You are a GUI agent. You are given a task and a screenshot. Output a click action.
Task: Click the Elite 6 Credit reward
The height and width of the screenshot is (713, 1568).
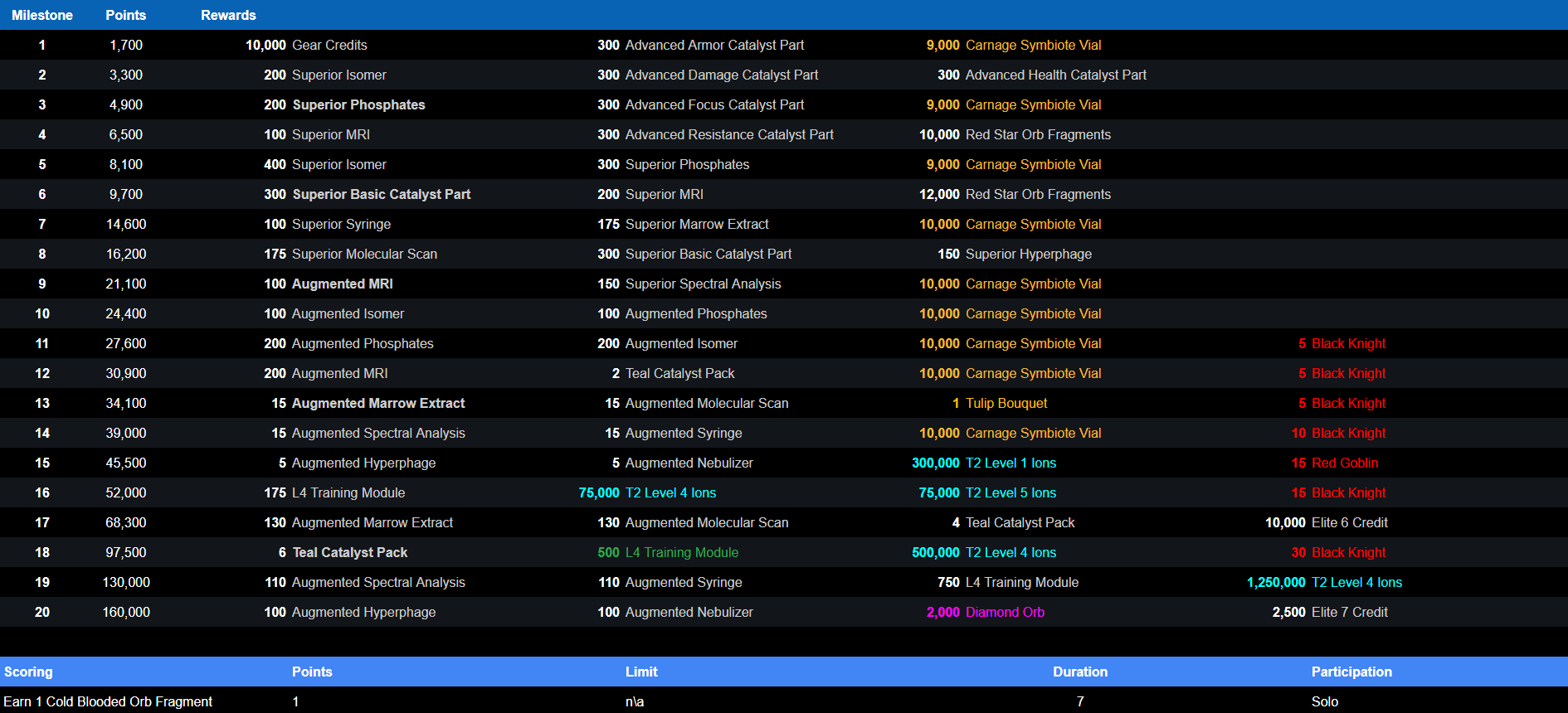point(1349,522)
